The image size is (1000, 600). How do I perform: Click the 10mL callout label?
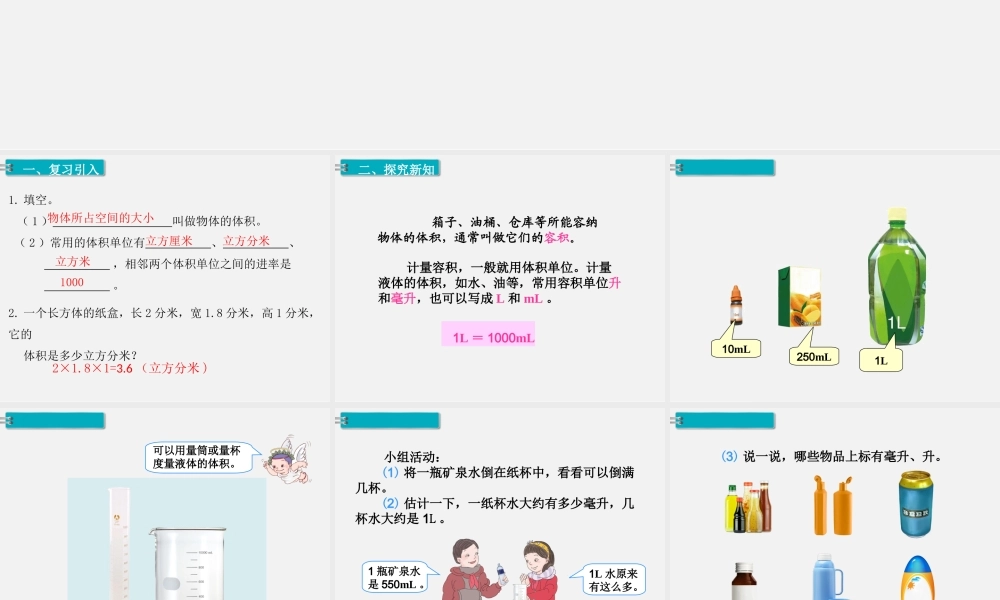point(735,349)
